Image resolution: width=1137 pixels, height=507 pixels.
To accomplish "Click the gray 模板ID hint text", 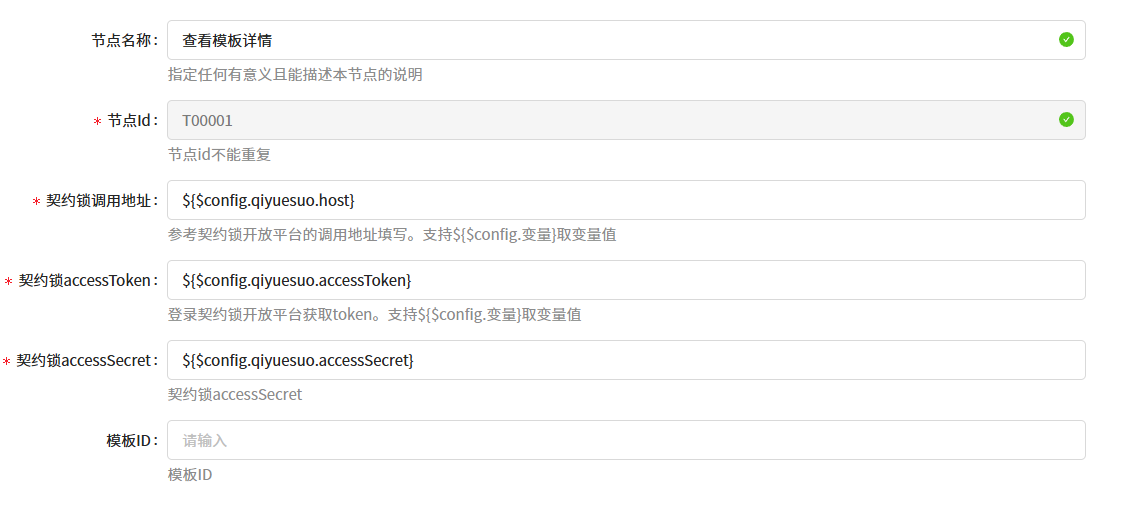I will (x=190, y=475).
